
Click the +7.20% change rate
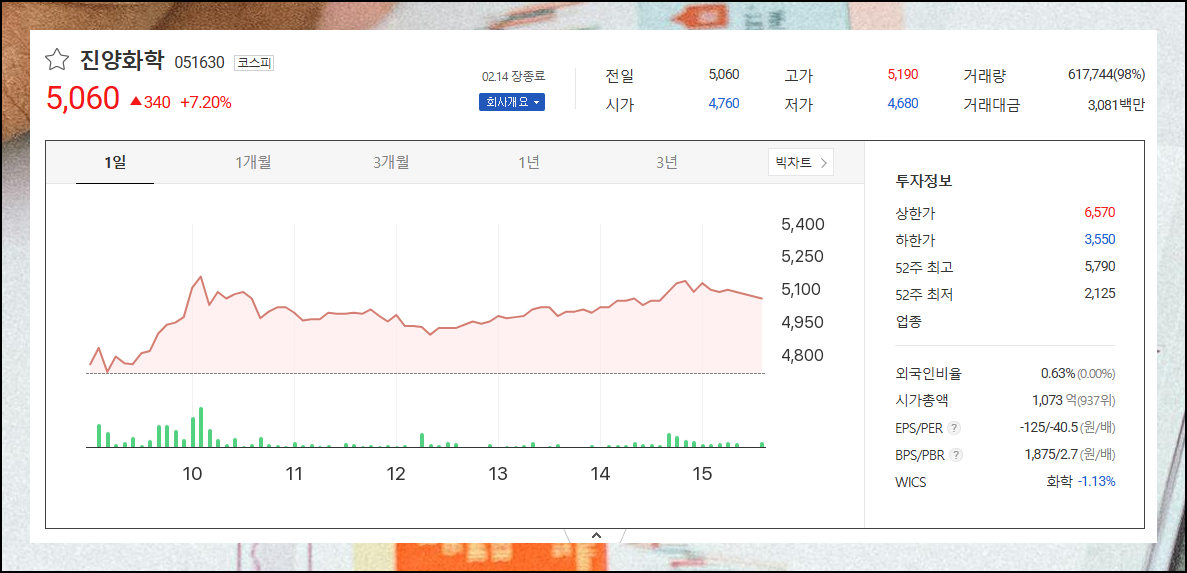(x=205, y=102)
